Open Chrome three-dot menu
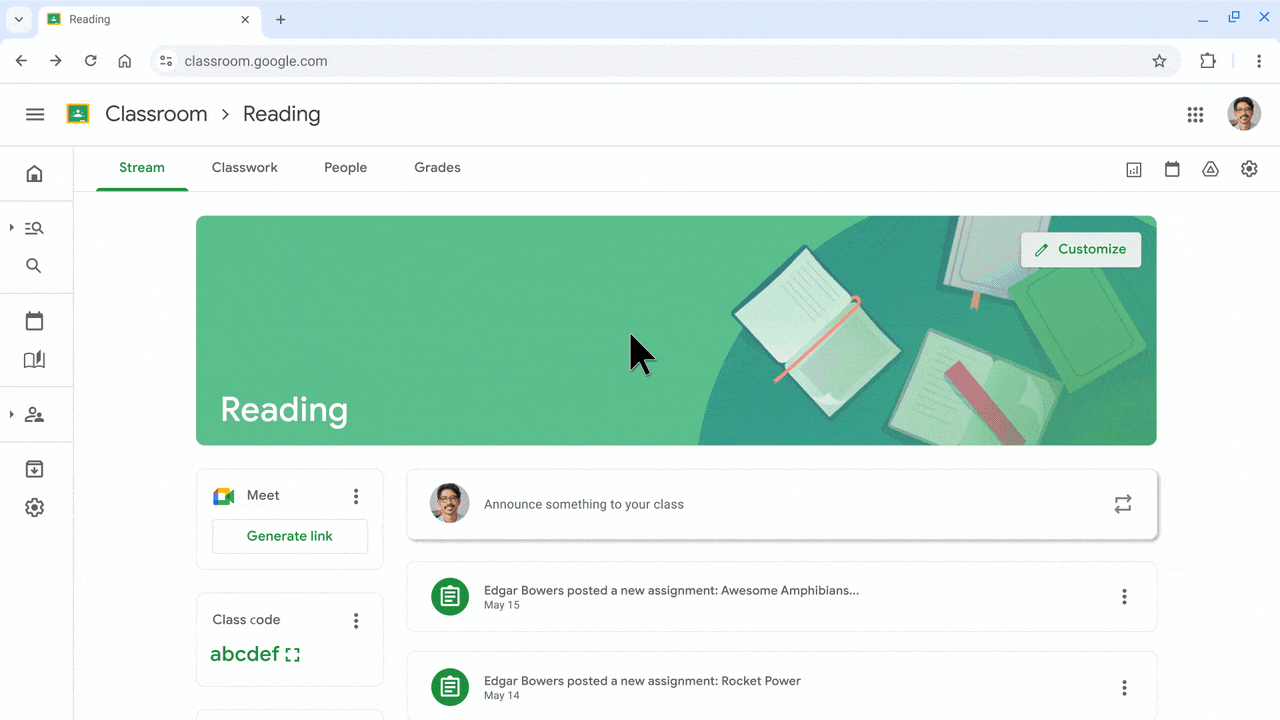This screenshot has height=720, width=1280. point(1259,61)
